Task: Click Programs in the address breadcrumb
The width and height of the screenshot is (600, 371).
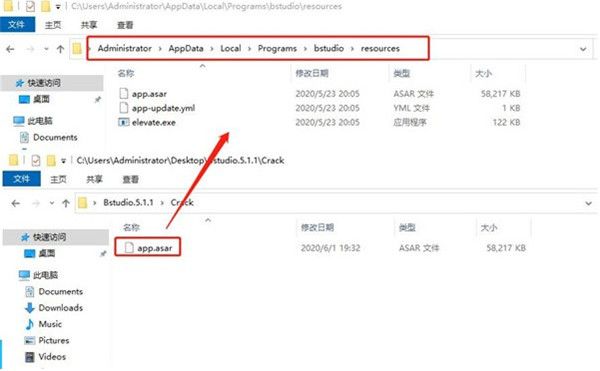Action: pyautogui.click(x=277, y=48)
